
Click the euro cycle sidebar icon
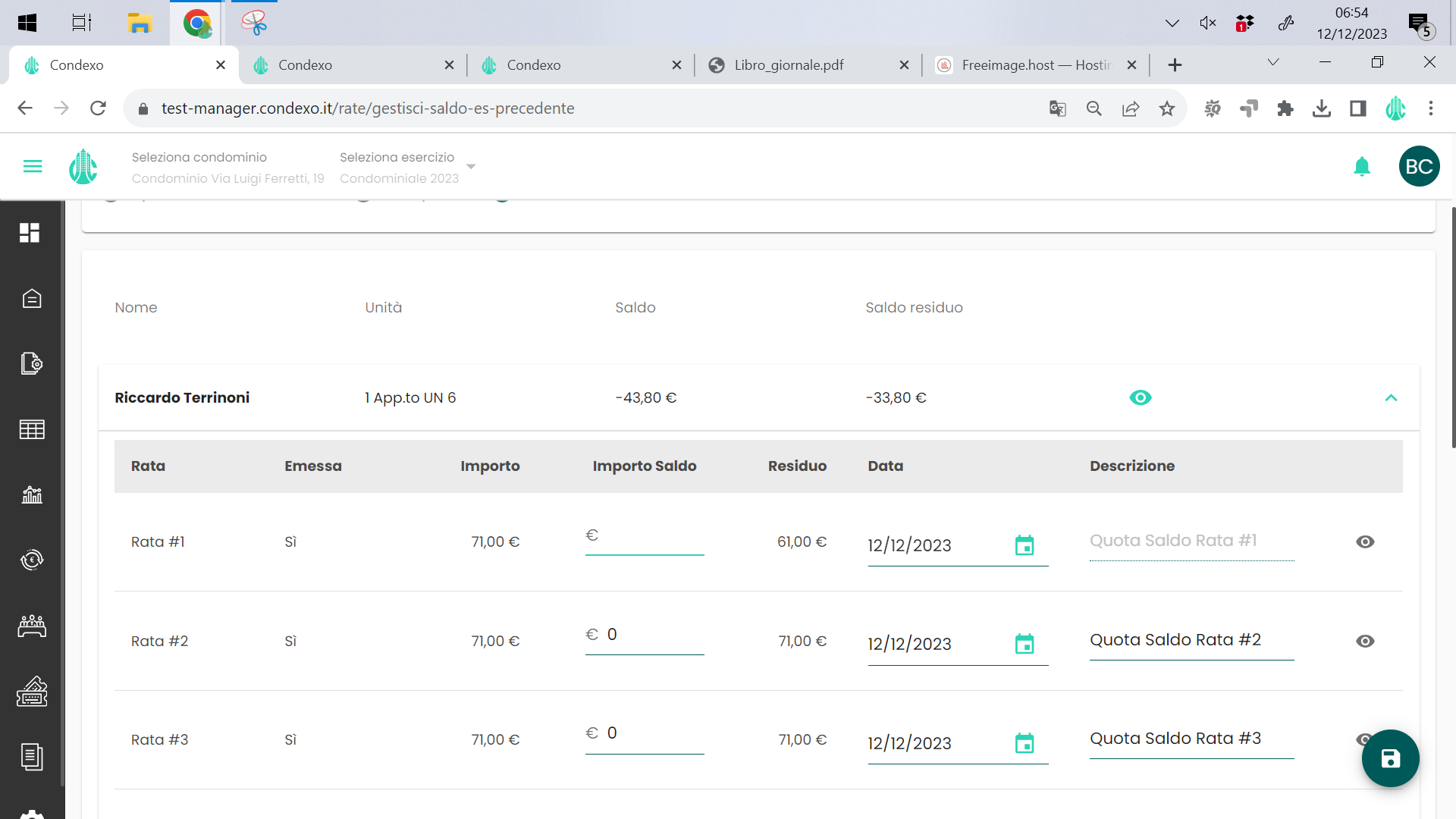point(32,560)
